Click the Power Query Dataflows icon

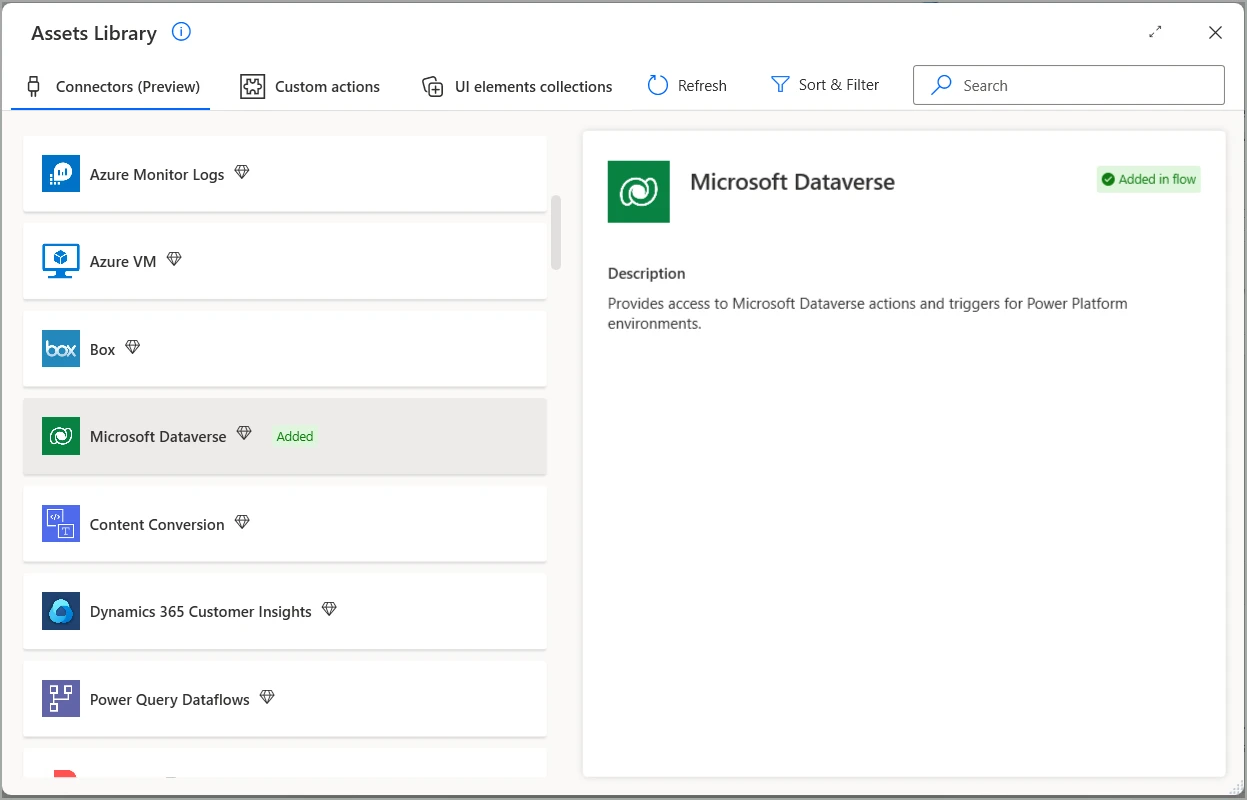pos(61,699)
